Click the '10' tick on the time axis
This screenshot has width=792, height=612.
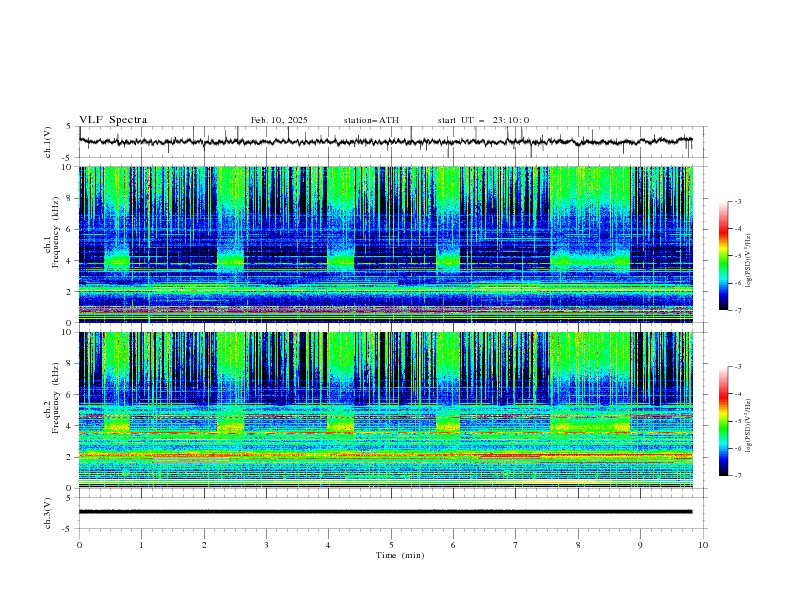703,545
